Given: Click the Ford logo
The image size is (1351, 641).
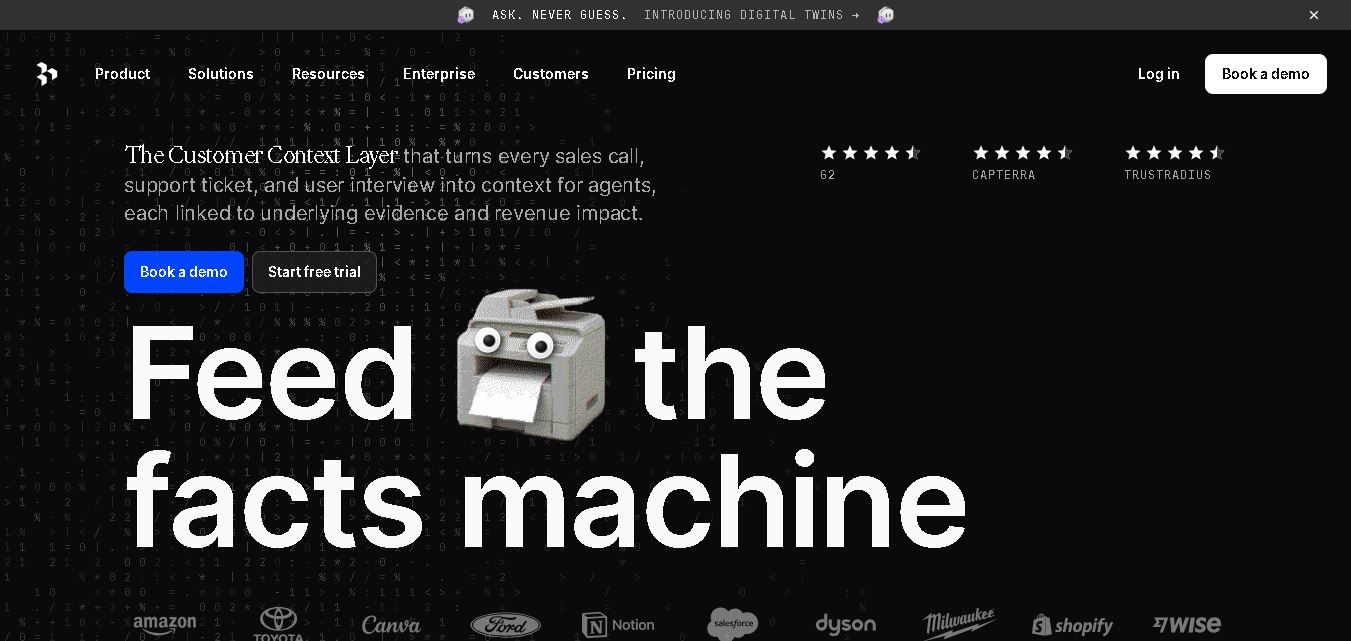Looking at the screenshot, I should [x=506, y=626].
